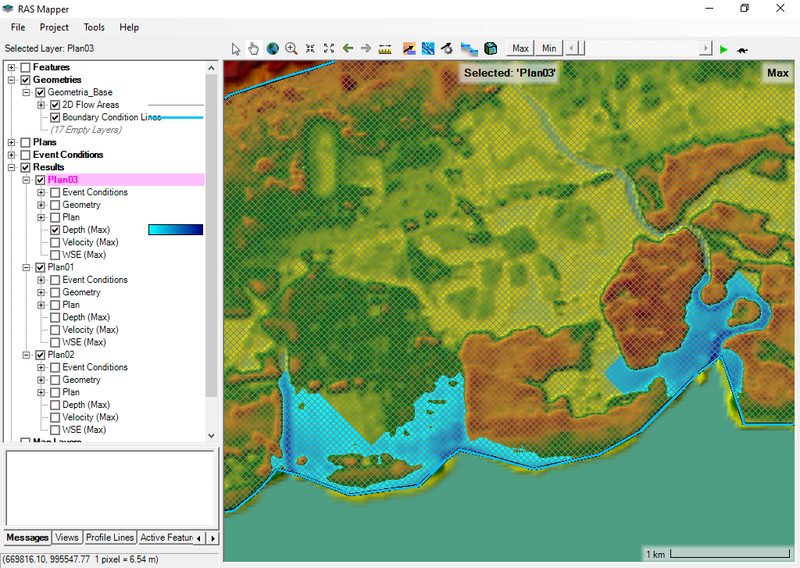The image size is (800, 568).
Task: Expand the Features tree node
Action: pos(12,67)
